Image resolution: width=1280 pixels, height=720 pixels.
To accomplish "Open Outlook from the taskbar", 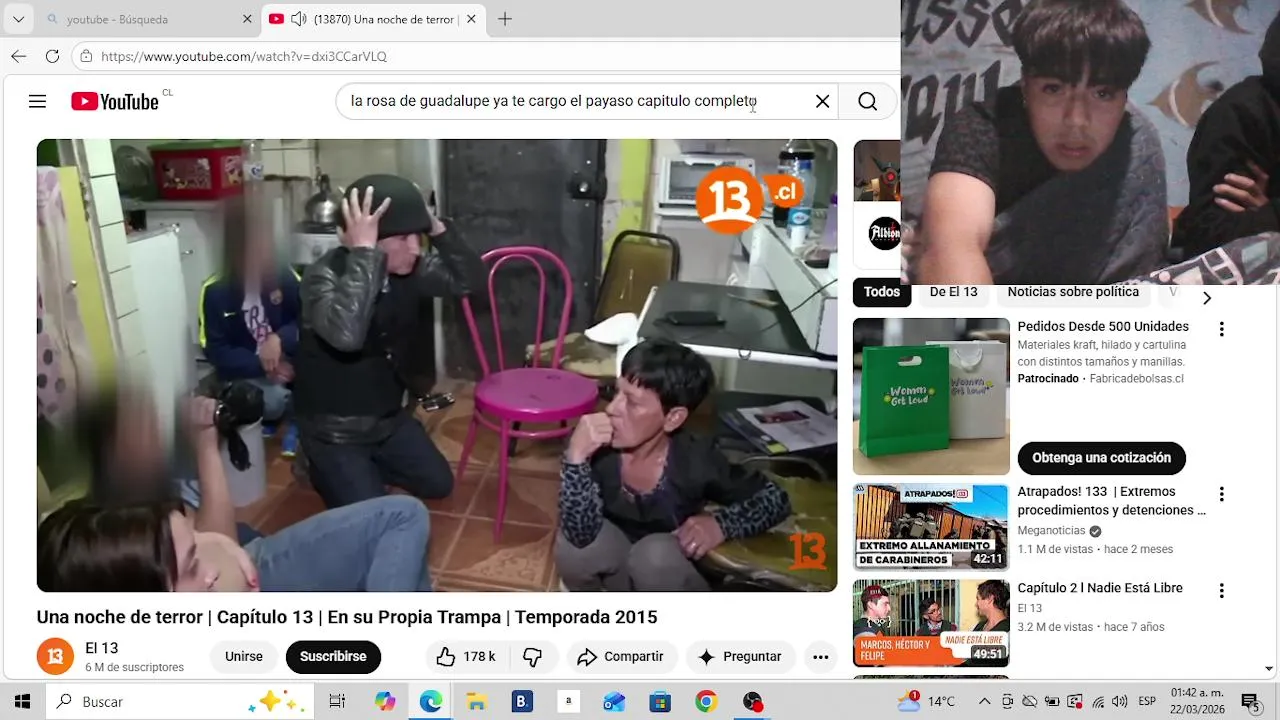I will 614,702.
